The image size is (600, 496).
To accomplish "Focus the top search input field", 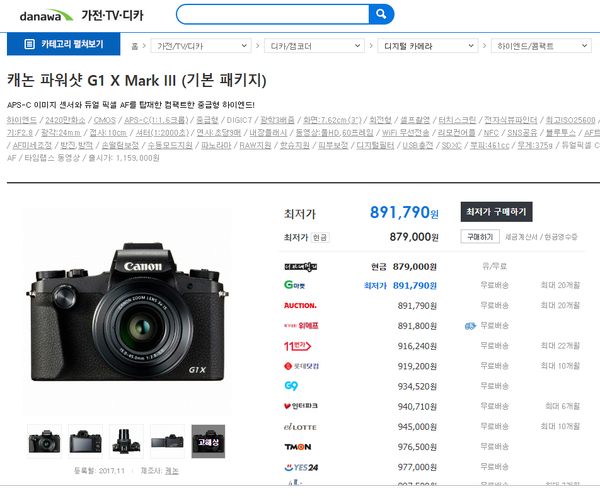I will (273, 14).
